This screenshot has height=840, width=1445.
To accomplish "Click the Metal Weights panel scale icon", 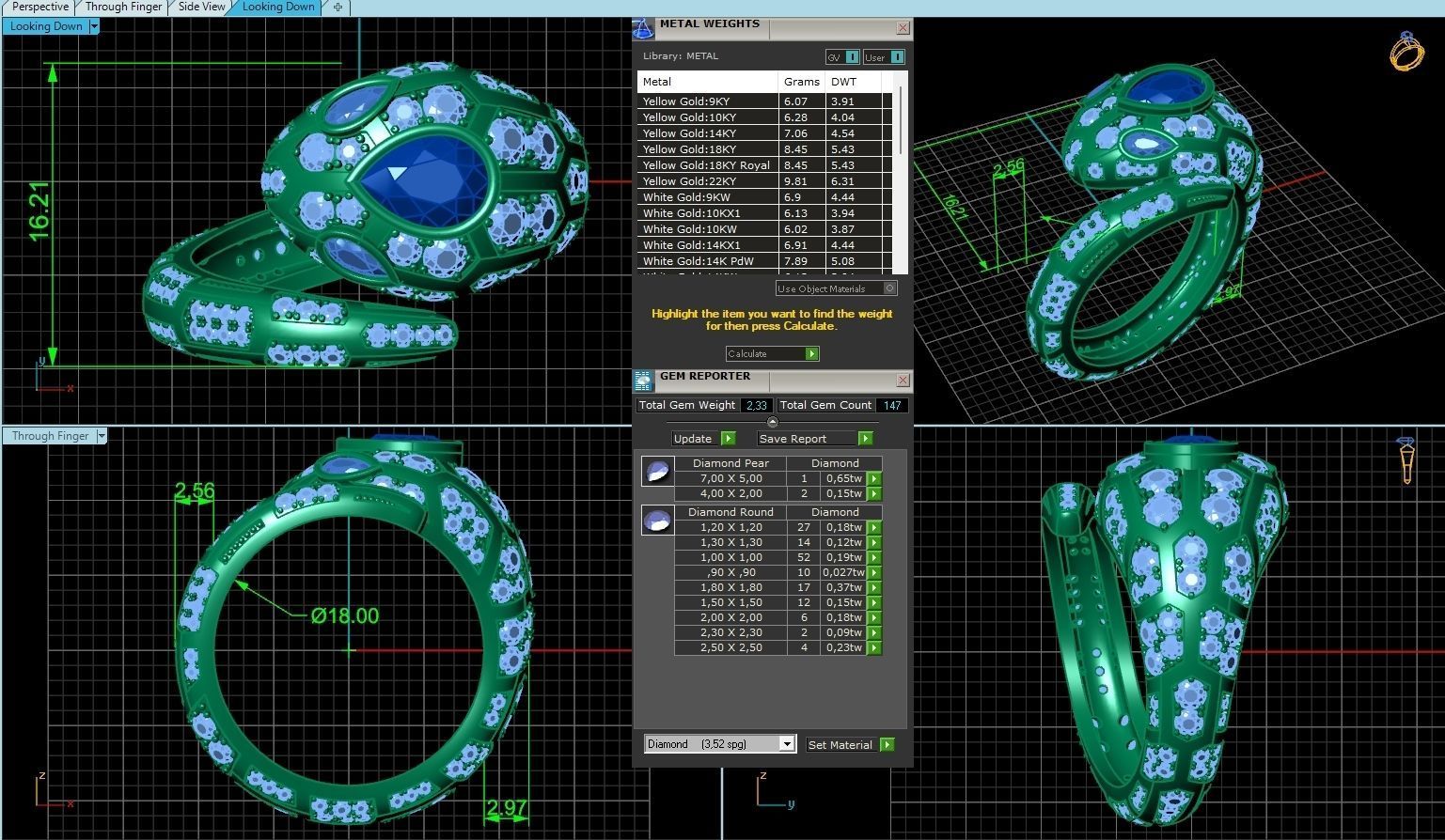I will tap(643, 28).
